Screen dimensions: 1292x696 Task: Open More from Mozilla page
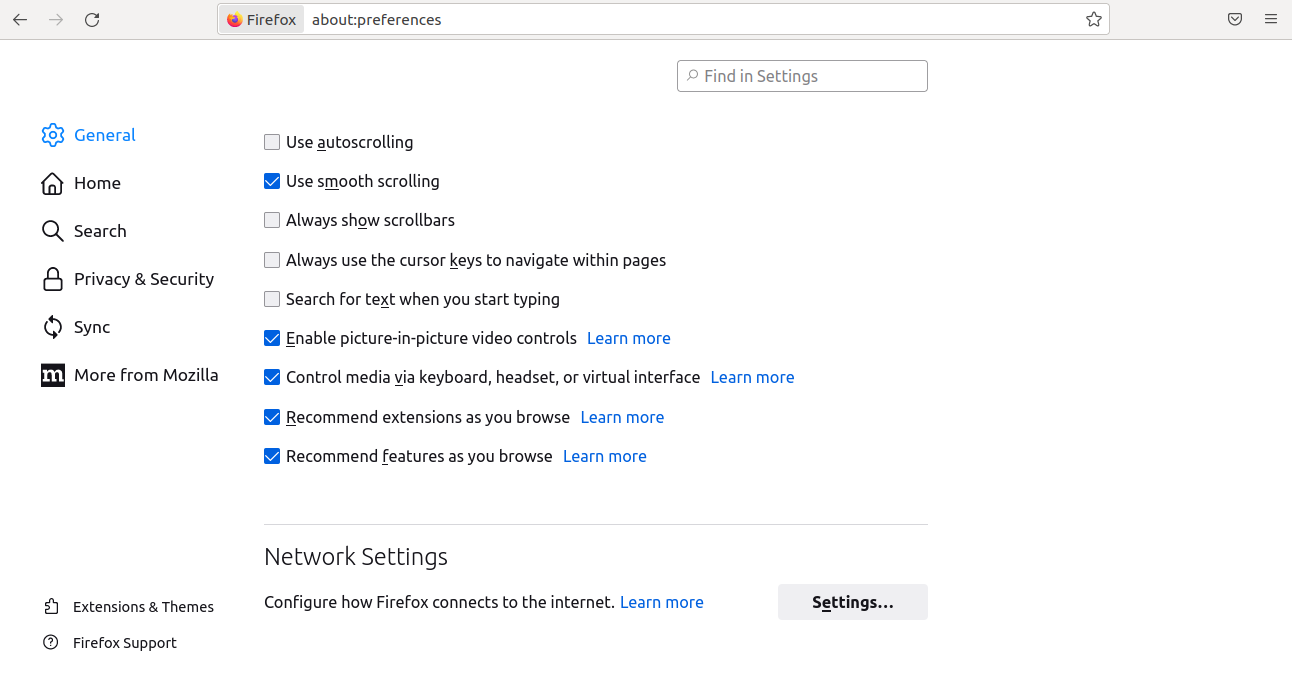[x=146, y=375]
